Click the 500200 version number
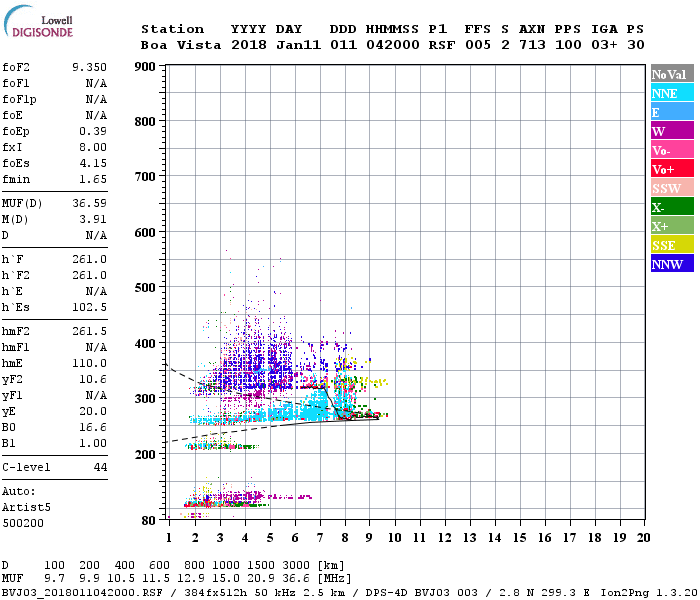 (23, 524)
